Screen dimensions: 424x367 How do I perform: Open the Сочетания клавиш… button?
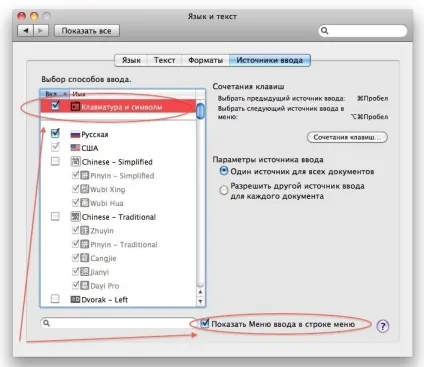coord(347,137)
